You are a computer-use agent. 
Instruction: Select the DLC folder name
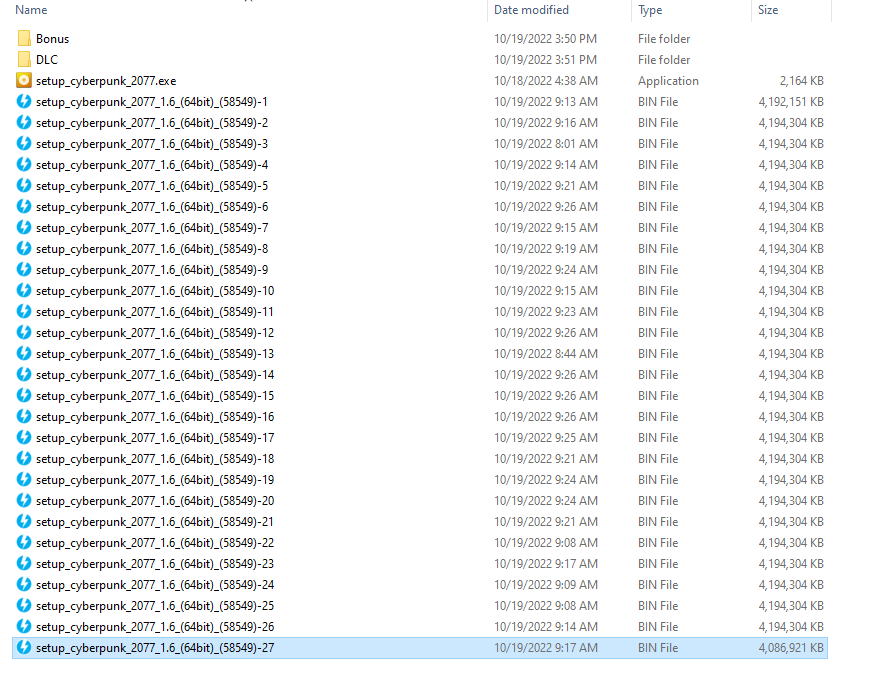tap(47, 60)
